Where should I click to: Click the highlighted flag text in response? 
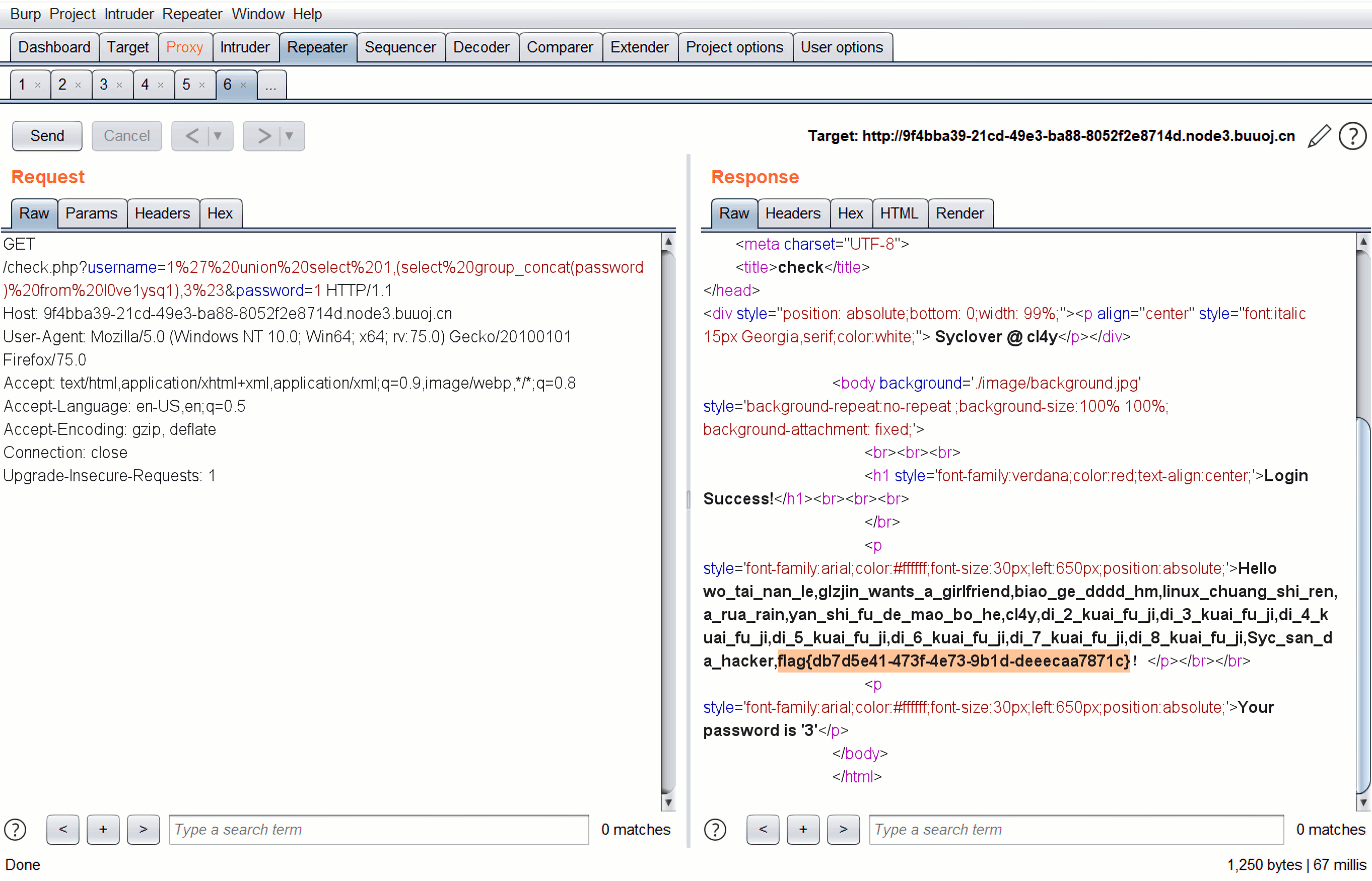953,660
